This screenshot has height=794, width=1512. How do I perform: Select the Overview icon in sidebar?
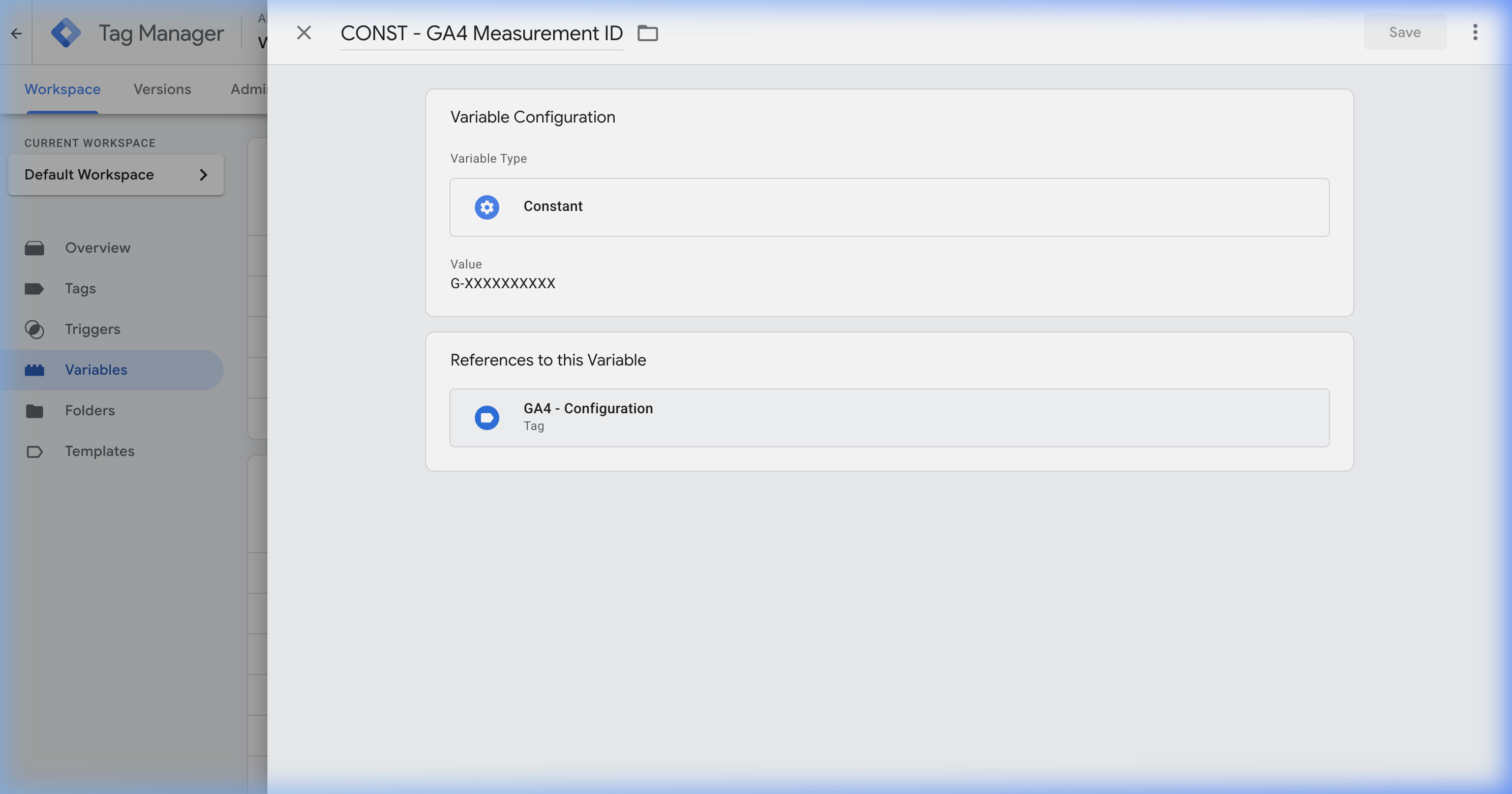tap(35, 247)
